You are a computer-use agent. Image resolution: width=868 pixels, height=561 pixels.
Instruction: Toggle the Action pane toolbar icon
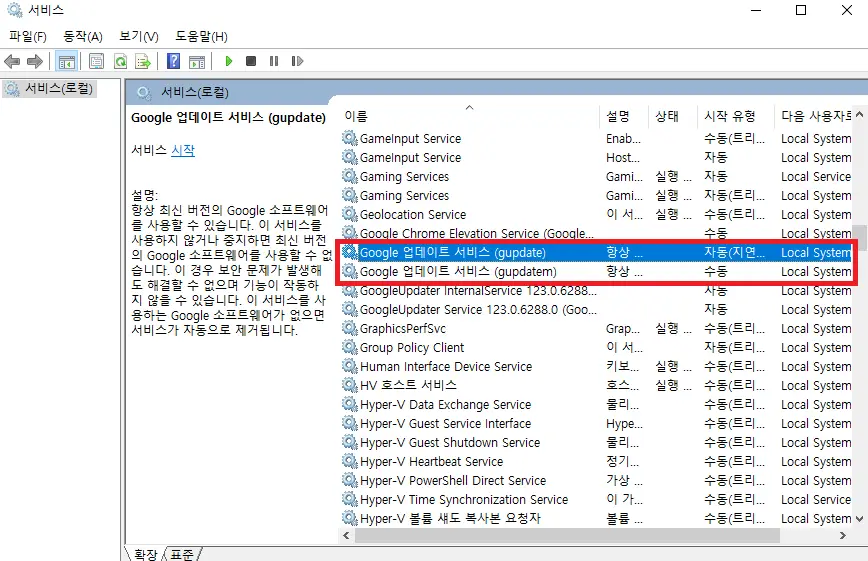(197, 61)
